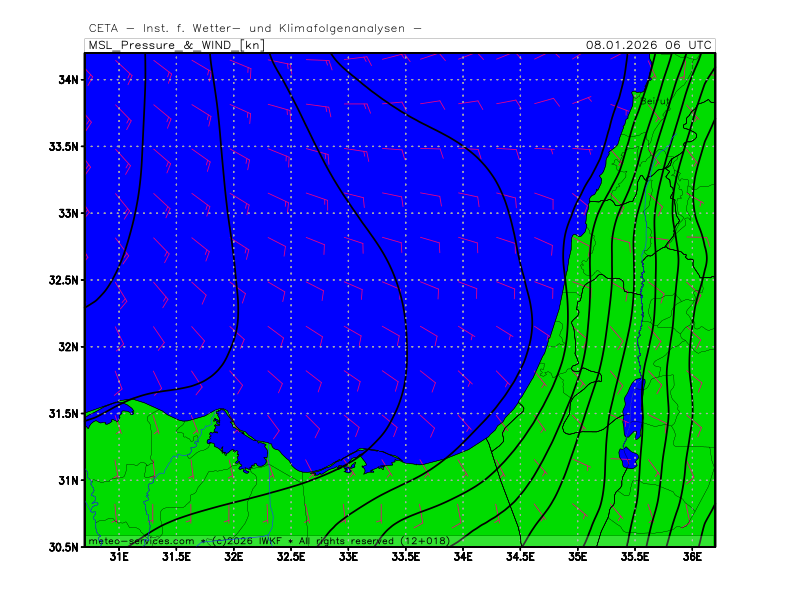Open the meteo-services.com copyright link
The width and height of the screenshot is (800, 600).
(x=141, y=541)
